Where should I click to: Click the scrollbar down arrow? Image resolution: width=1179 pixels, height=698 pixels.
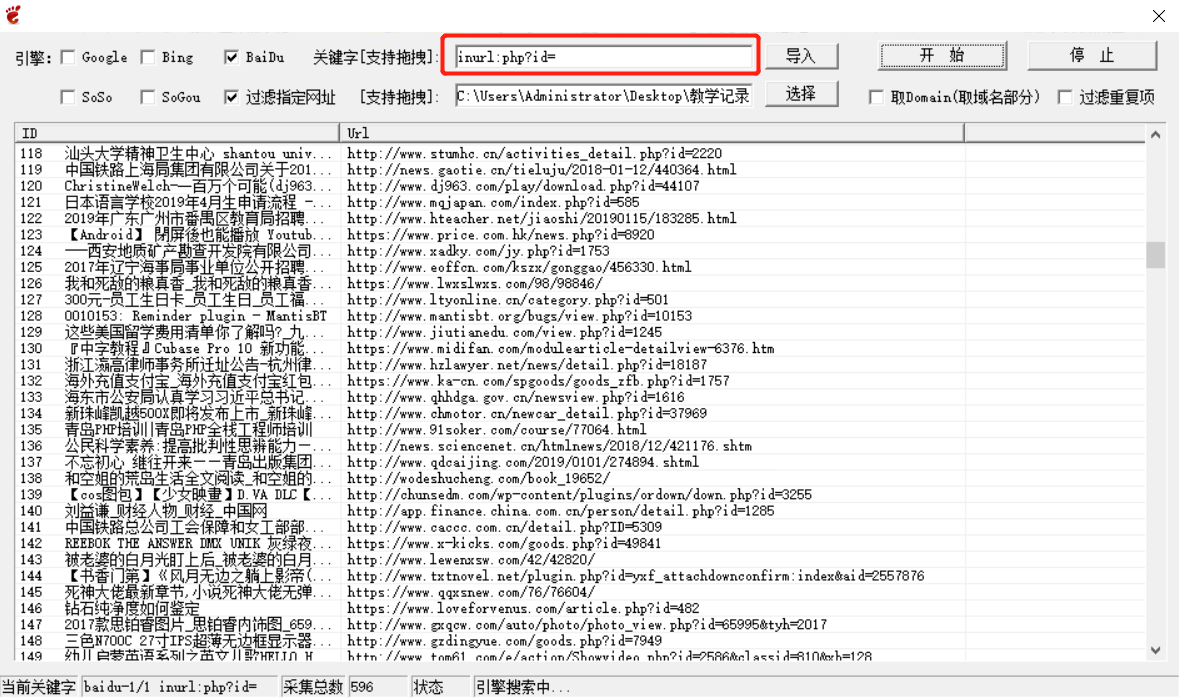[1156, 651]
